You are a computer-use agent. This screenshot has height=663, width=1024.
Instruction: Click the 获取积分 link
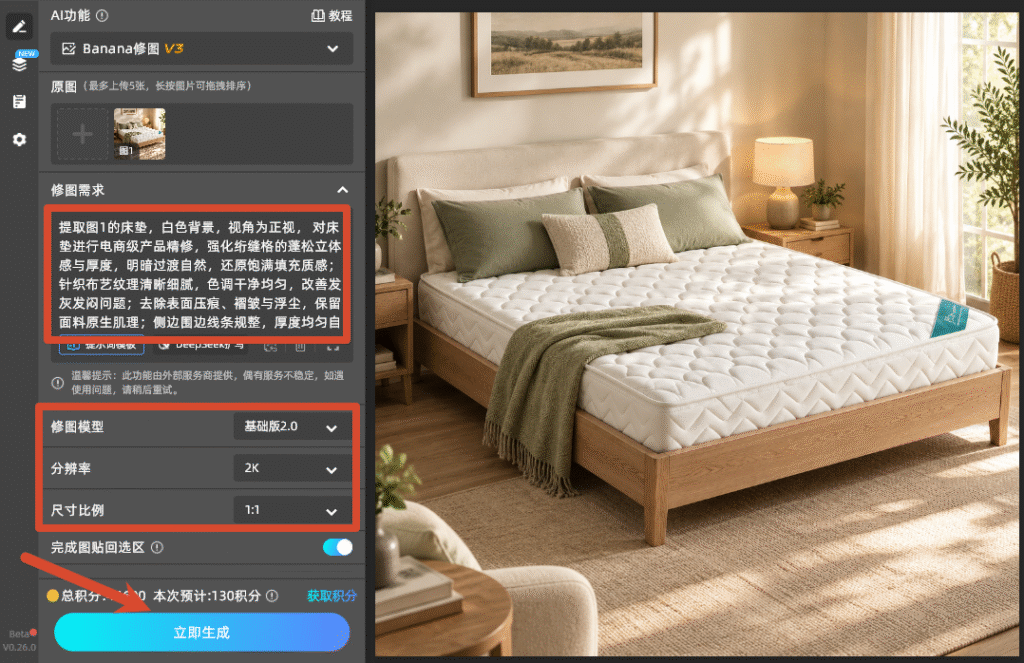pyautogui.click(x=332, y=596)
